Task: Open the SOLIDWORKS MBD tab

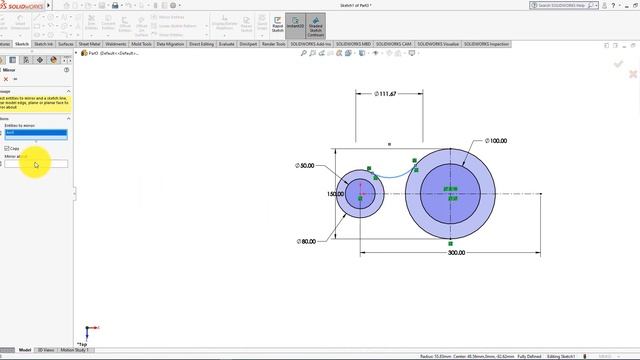Action: click(x=353, y=44)
